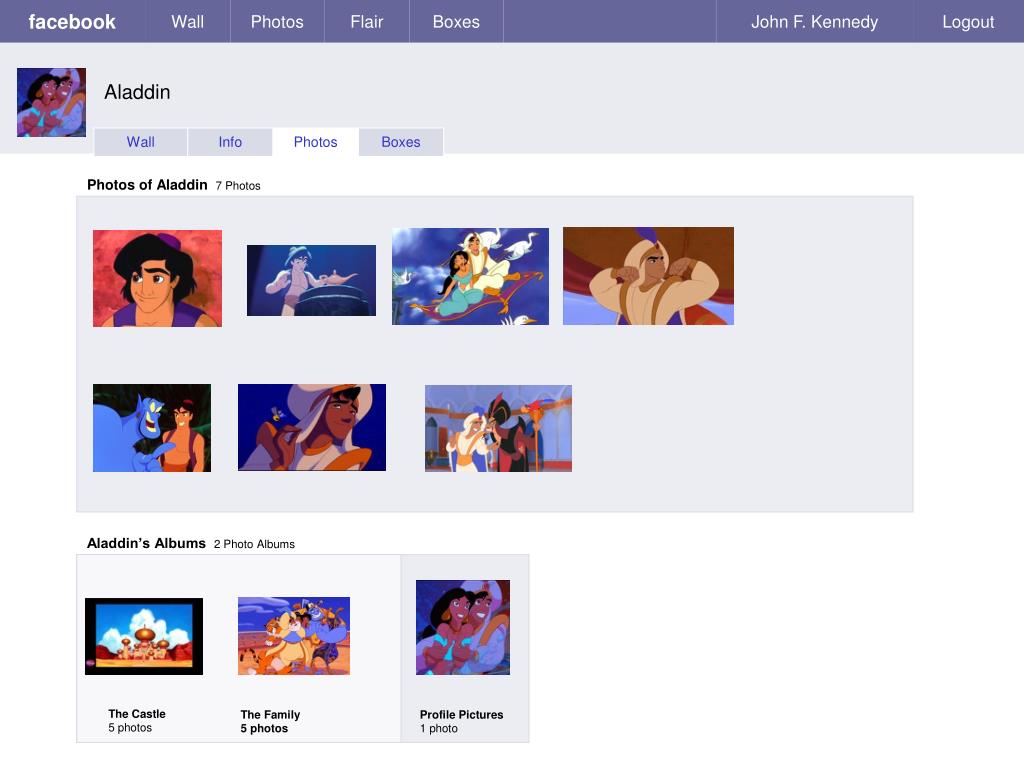Click the facebook logo in the navbar
The image size is (1024, 768).
72,22
